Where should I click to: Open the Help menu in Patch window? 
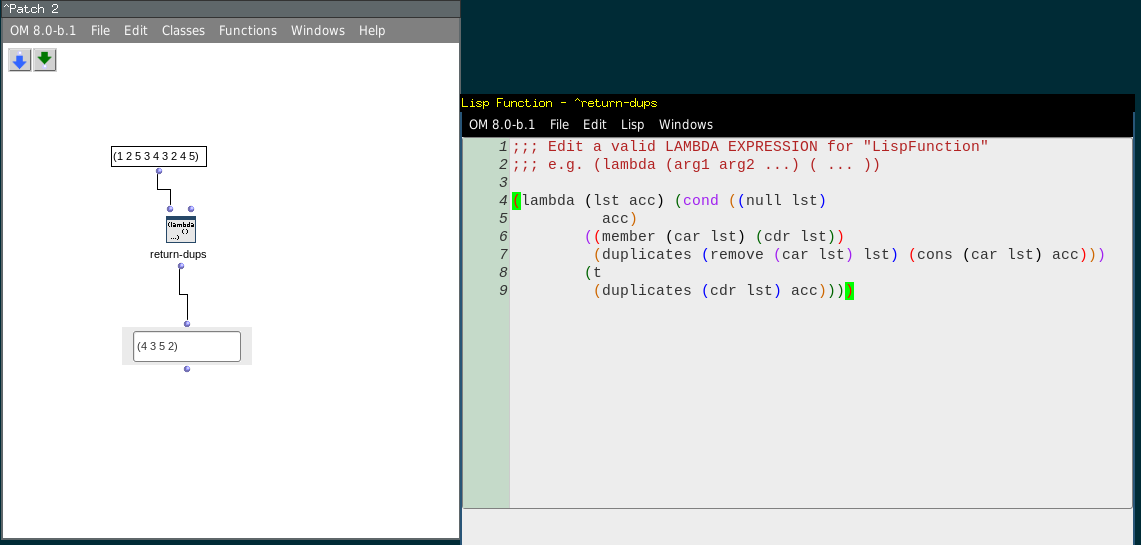pos(372,31)
